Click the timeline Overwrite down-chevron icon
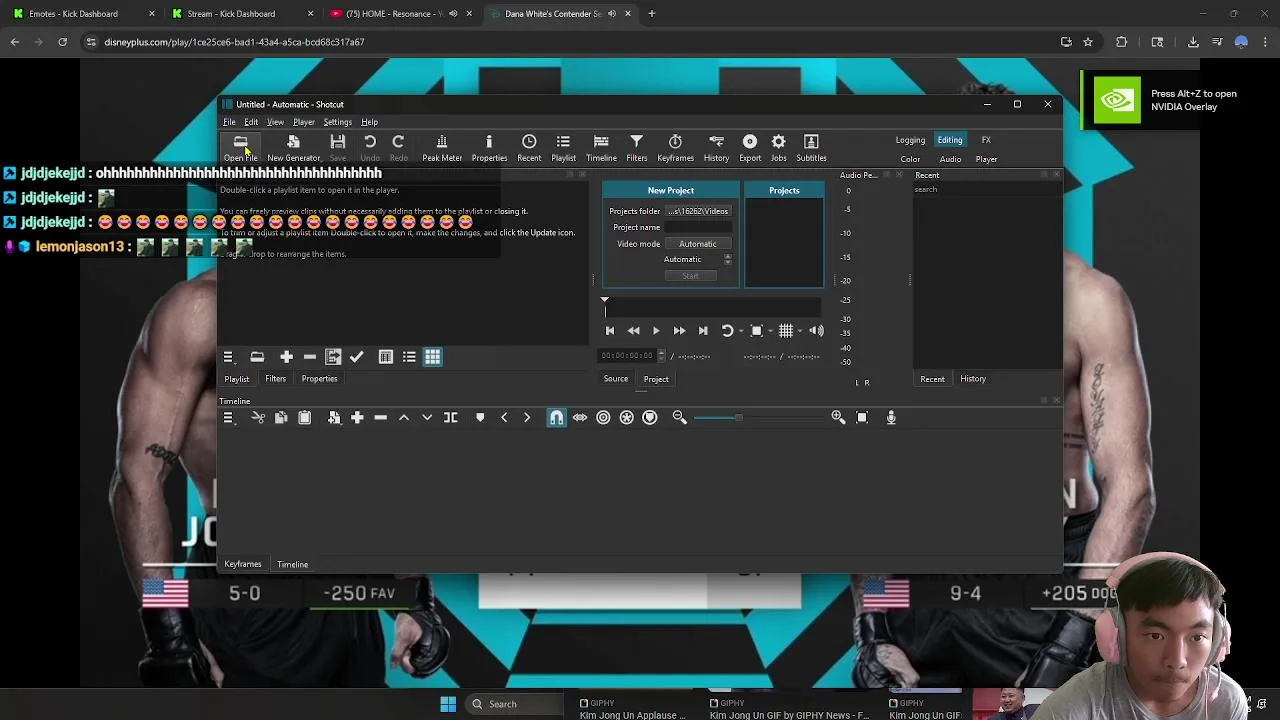The height and width of the screenshot is (720, 1280). pos(427,417)
